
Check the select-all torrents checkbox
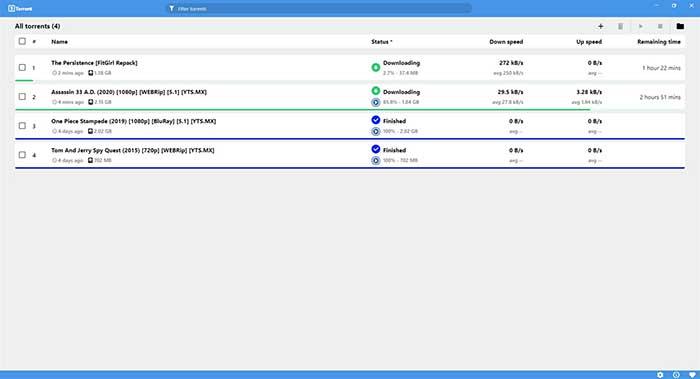(22, 41)
